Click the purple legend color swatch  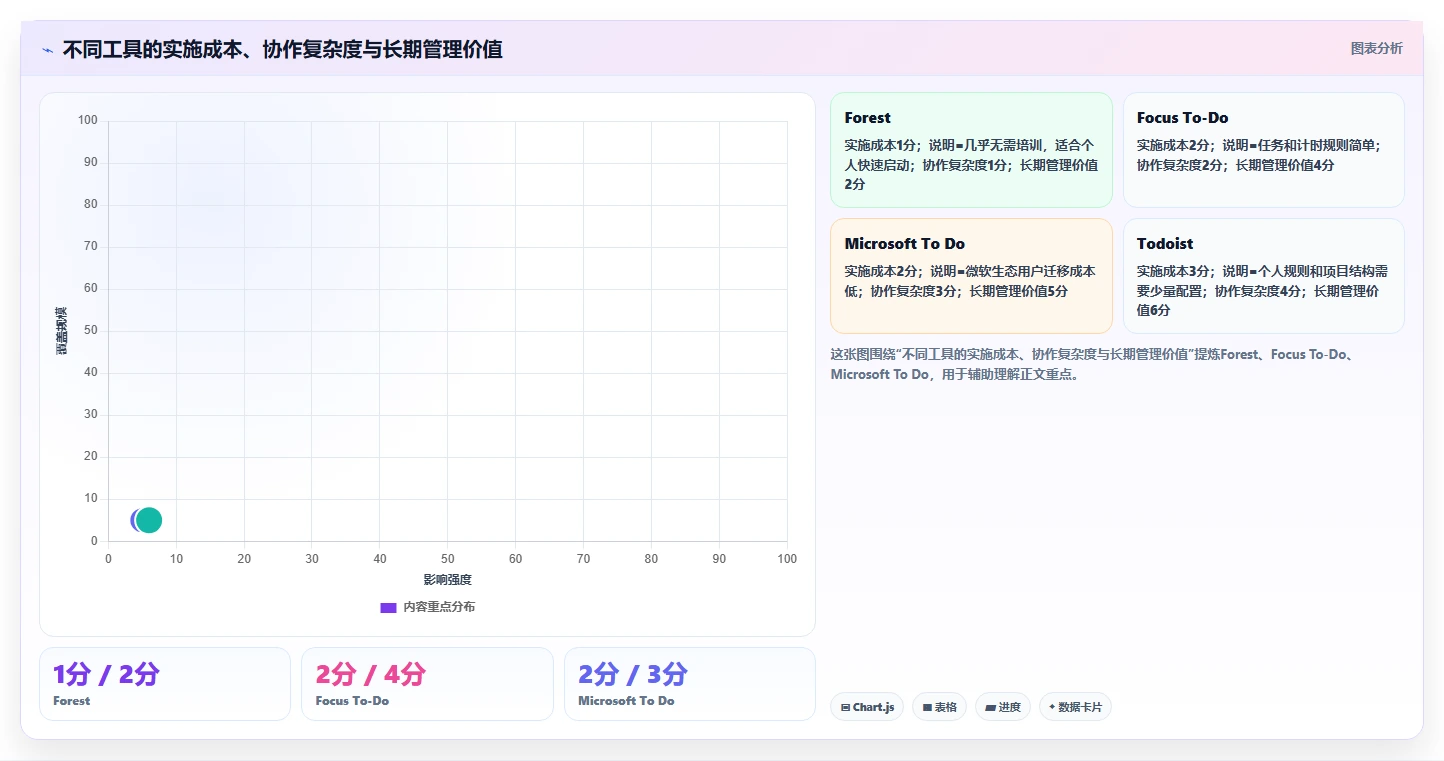pos(388,607)
